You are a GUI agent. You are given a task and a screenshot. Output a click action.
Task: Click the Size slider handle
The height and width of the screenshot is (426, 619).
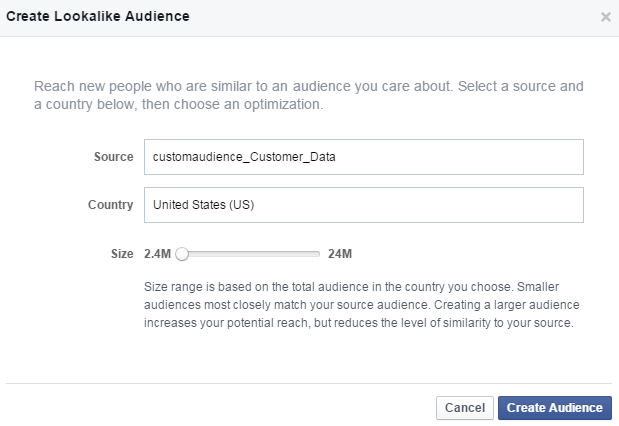182,254
